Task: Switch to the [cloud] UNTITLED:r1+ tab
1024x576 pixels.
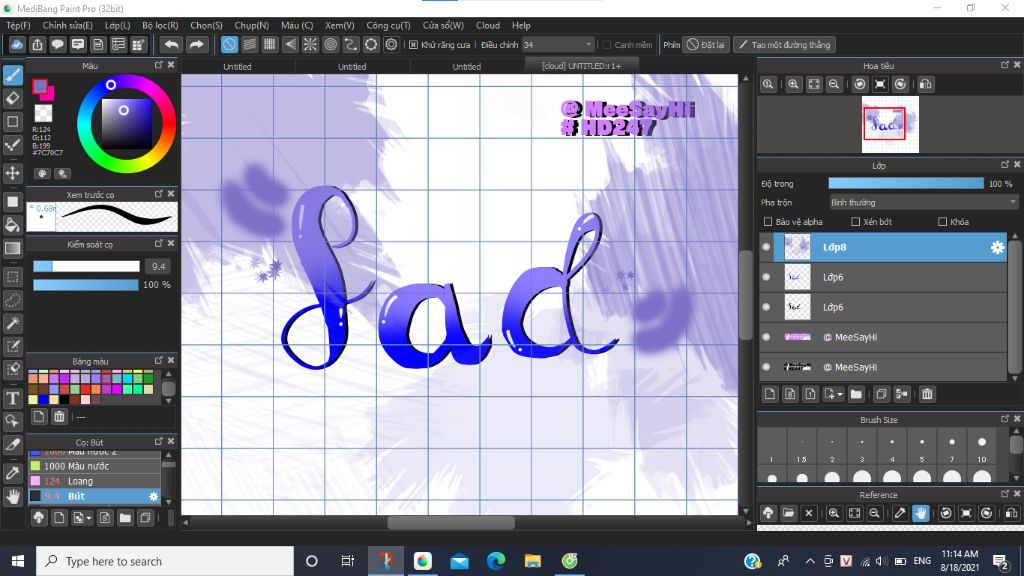Action: coord(581,66)
